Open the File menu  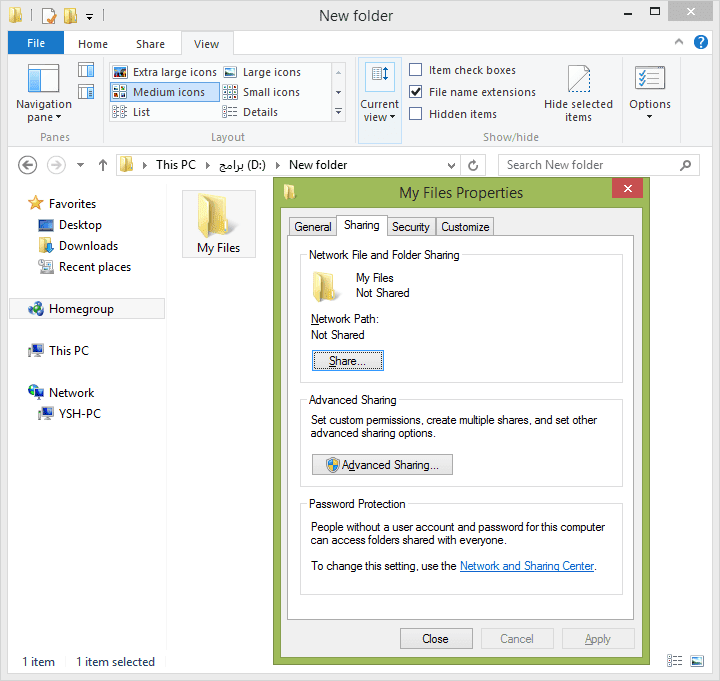36,43
